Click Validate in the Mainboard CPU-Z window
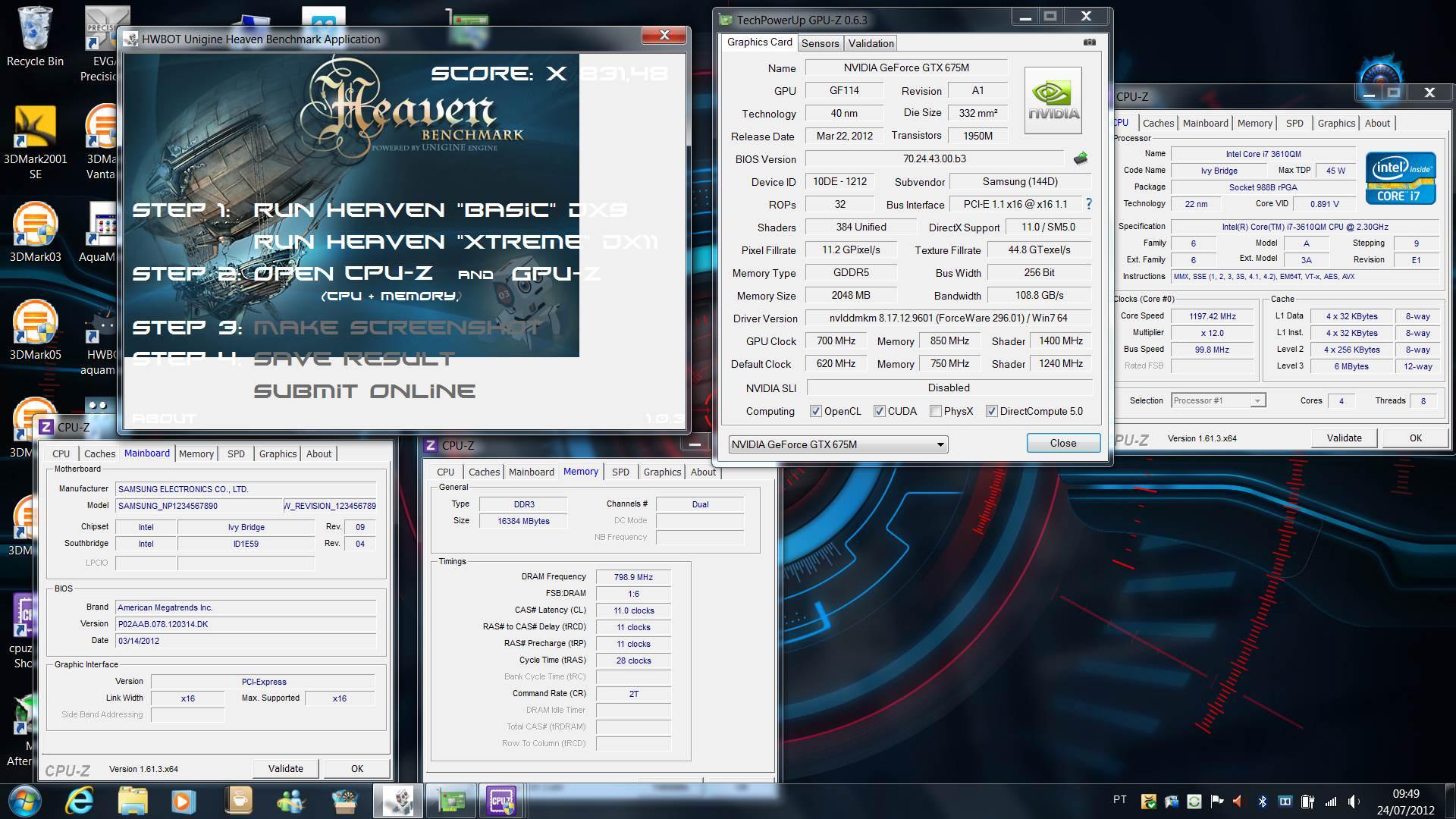This screenshot has height=819, width=1456. click(285, 768)
